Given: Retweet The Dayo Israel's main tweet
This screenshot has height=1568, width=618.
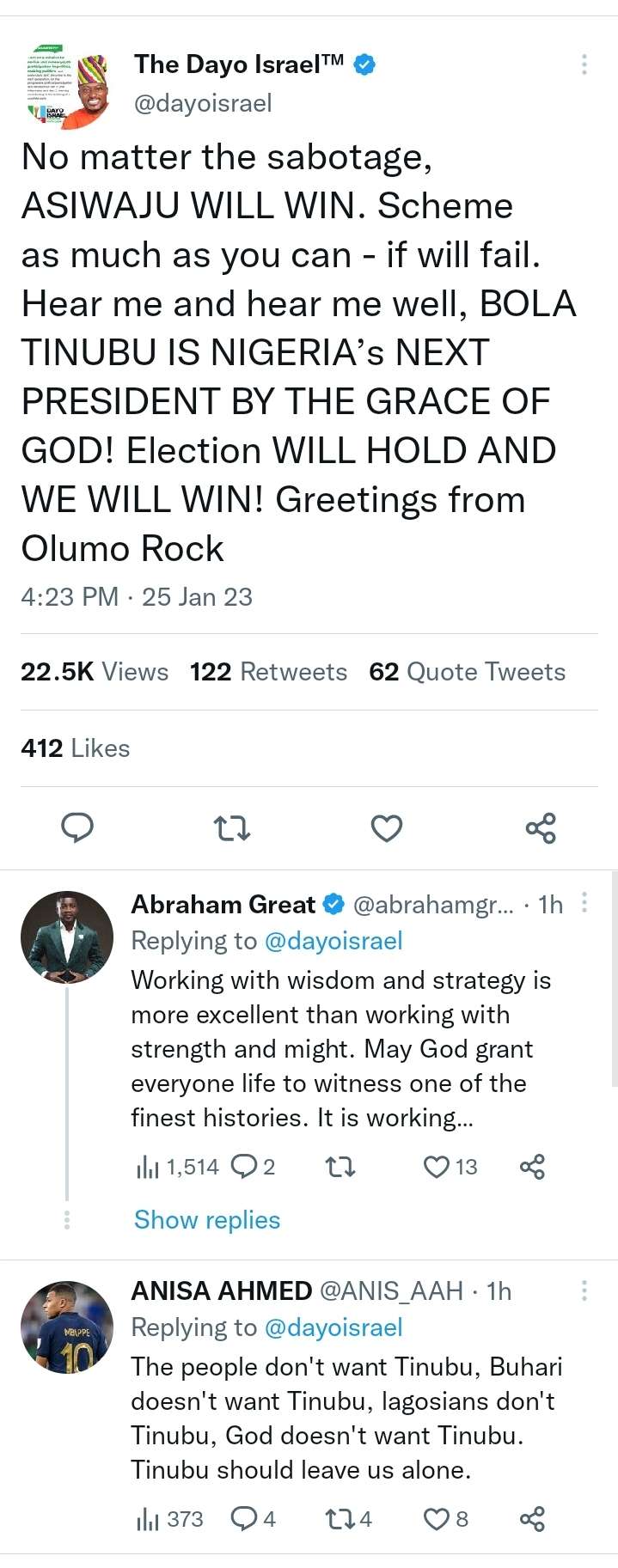Looking at the screenshot, I should pos(231,827).
